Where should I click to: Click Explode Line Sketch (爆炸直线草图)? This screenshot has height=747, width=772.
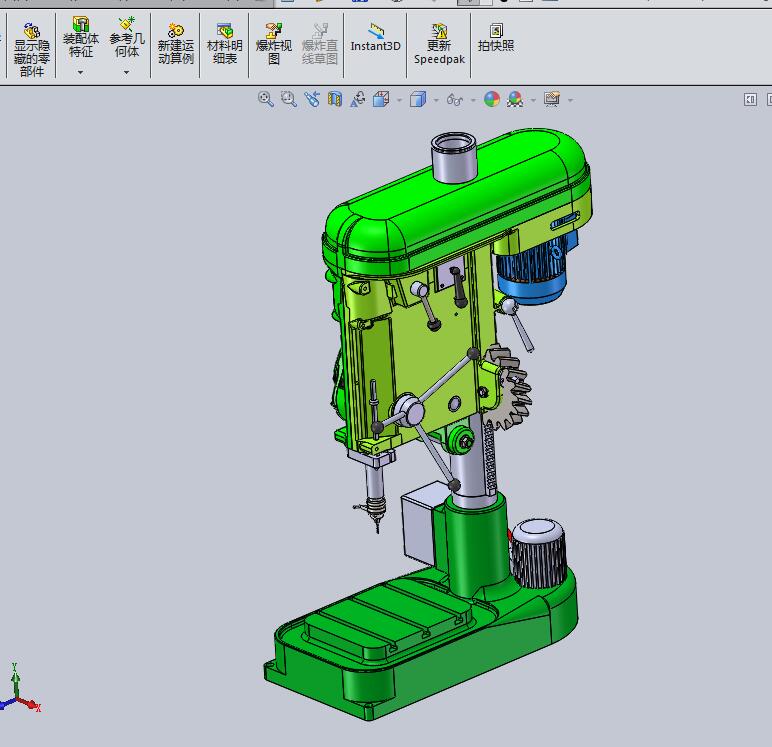pyautogui.click(x=320, y=43)
